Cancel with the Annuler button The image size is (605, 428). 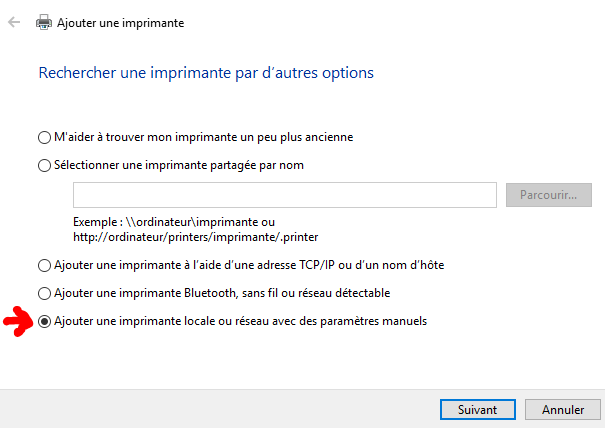pyautogui.click(x=563, y=409)
